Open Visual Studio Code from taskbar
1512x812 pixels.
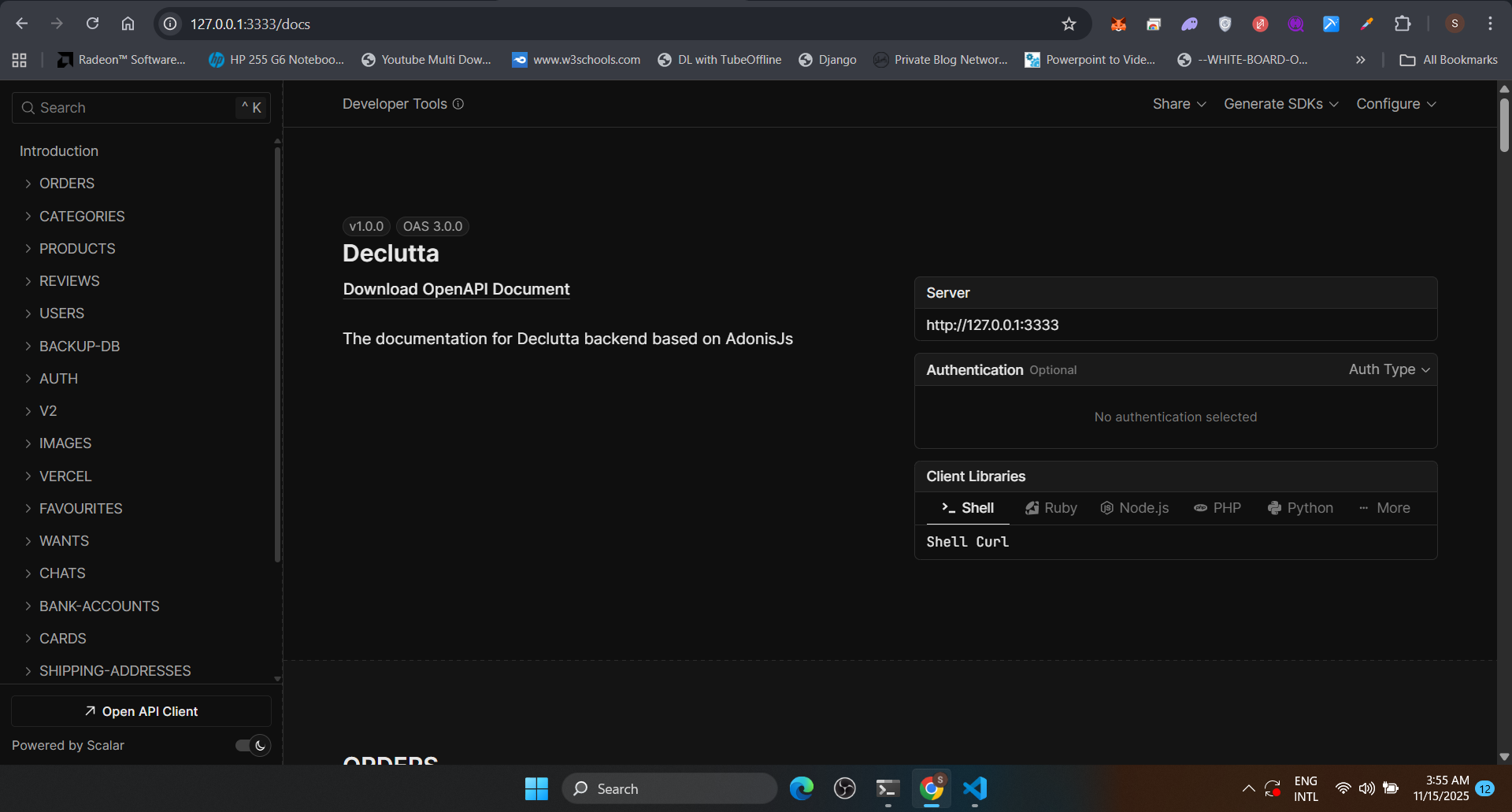(975, 788)
